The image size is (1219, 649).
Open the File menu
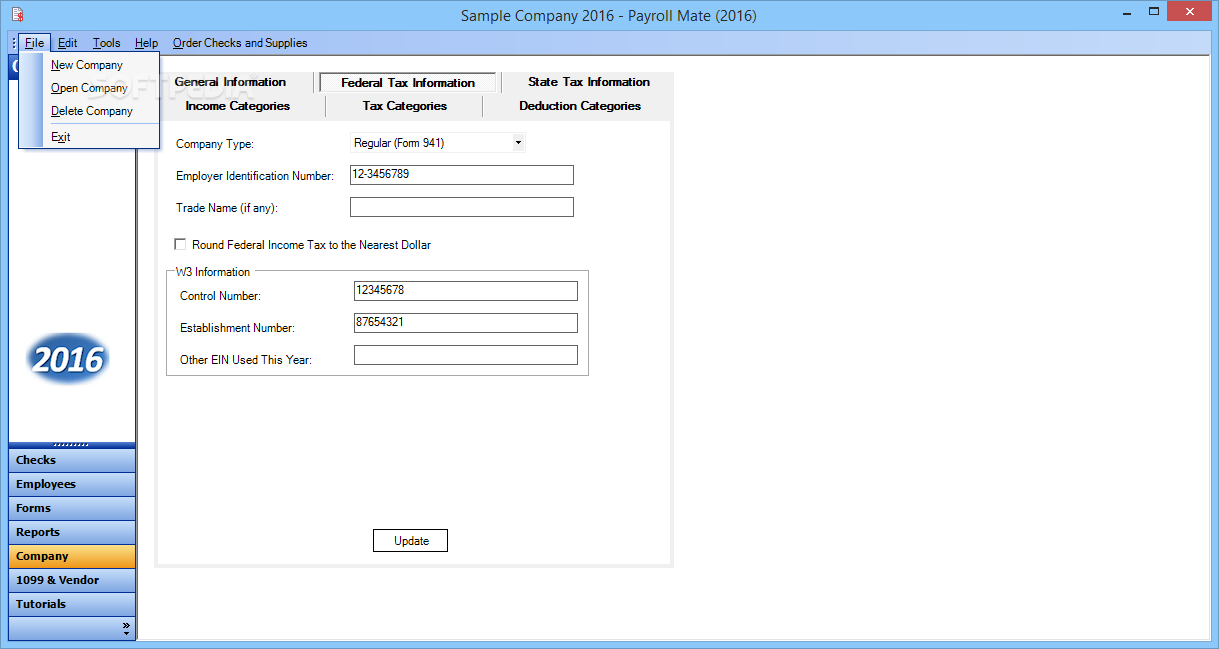pyautogui.click(x=35, y=43)
